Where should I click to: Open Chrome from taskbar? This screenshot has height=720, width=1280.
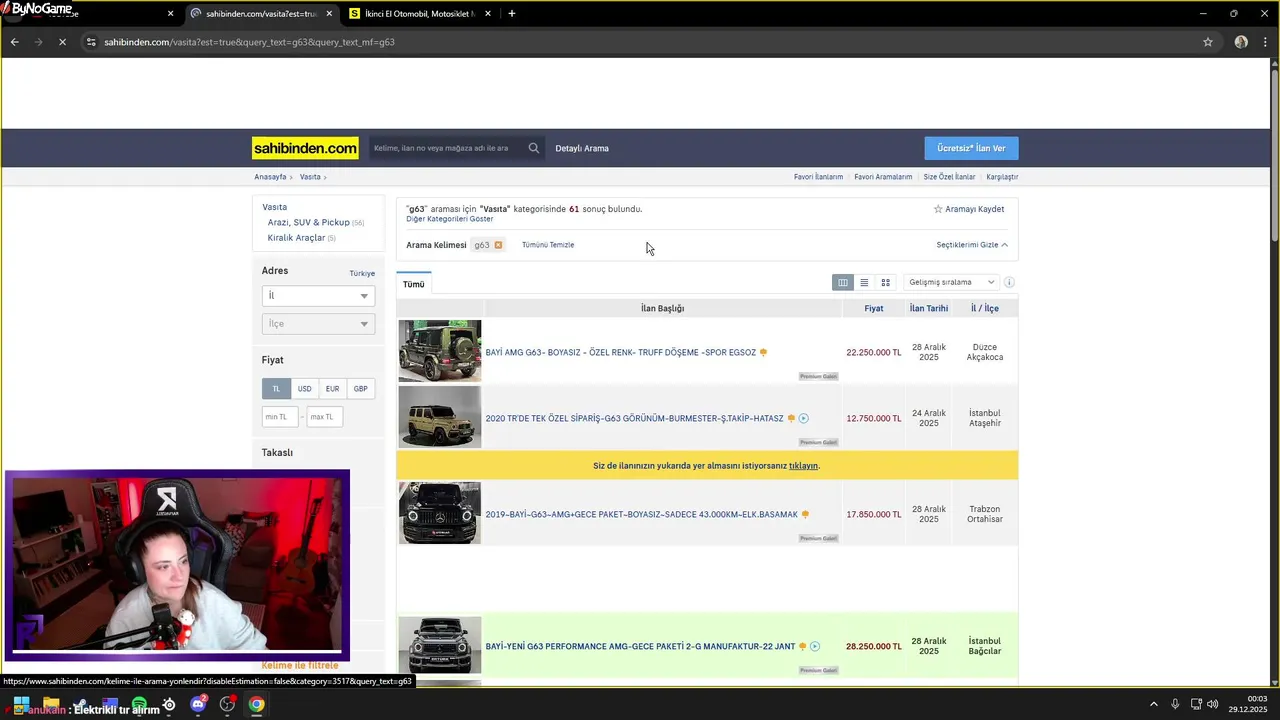pos(257,704)
